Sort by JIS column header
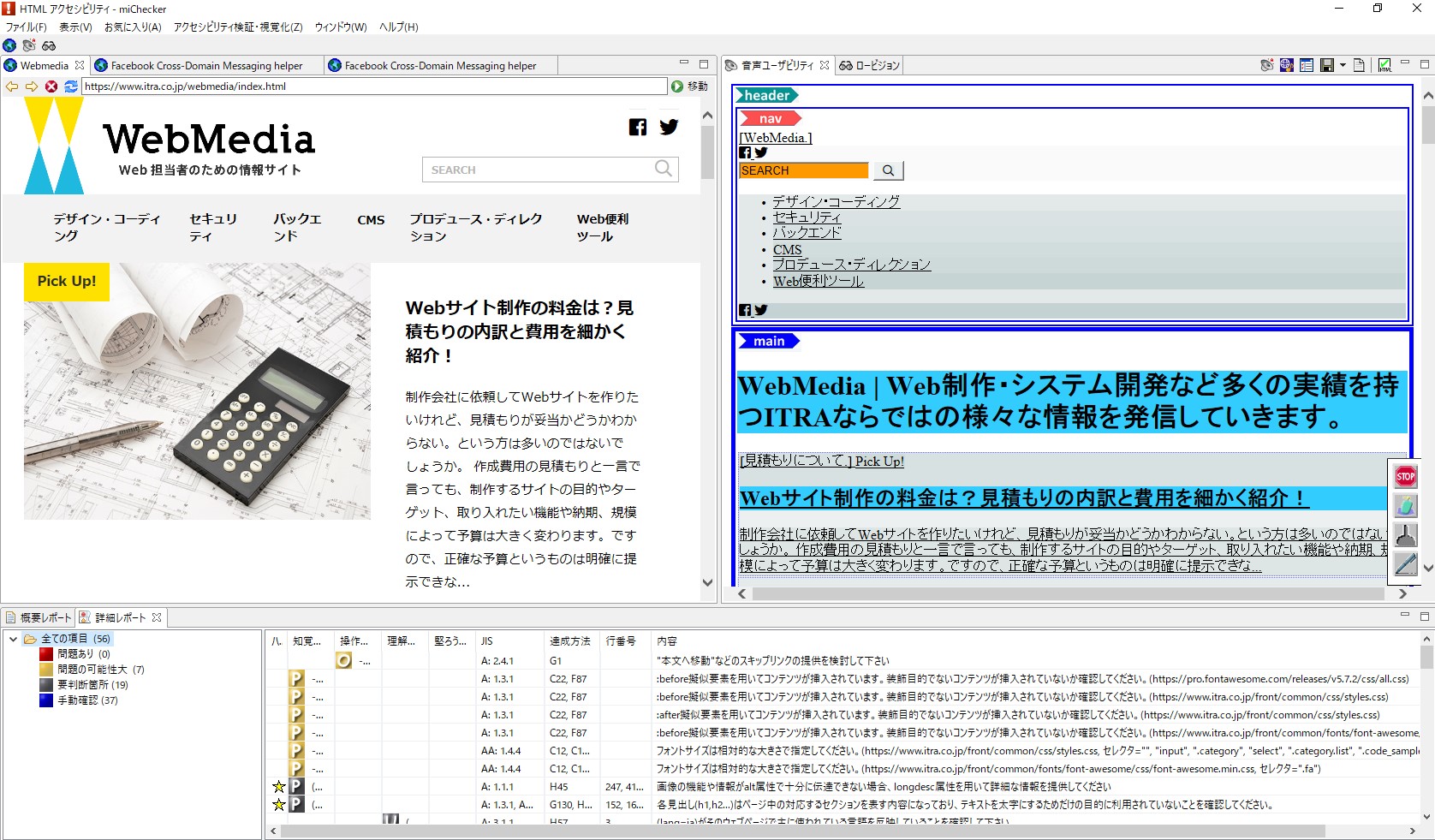This screenshot has width=1435, height=840. 509,641
